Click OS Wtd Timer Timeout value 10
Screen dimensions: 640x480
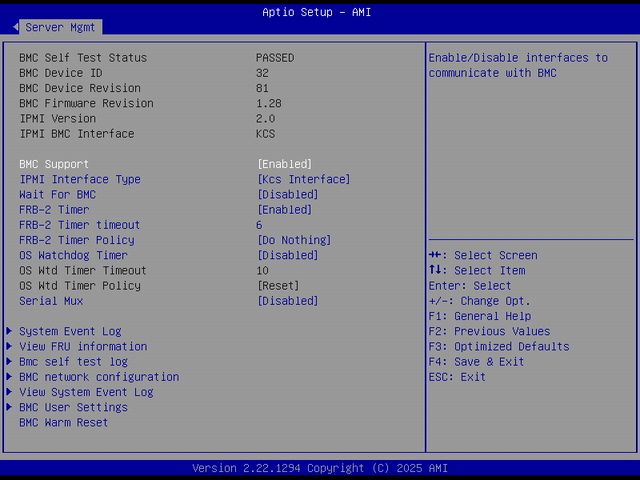pos(262,271)
